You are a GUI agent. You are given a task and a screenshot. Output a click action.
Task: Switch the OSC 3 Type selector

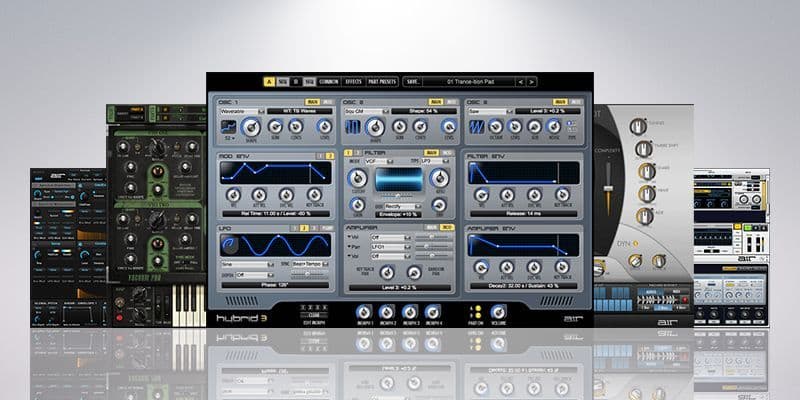click(572, 127)
